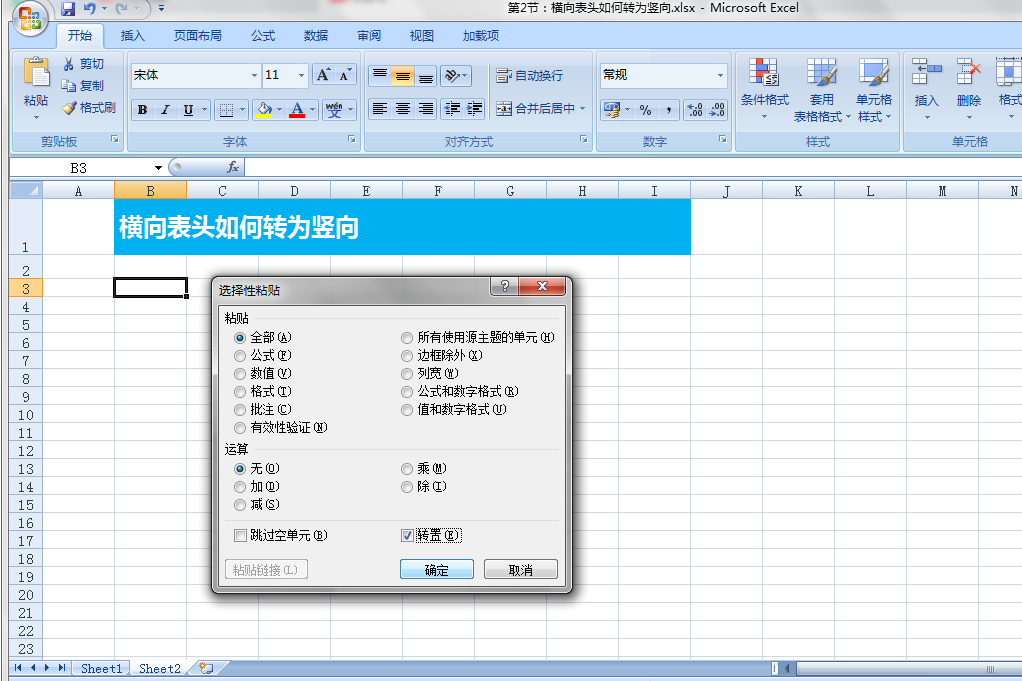This screenshot has width=1022, height=681.
Task: Switch to the 公式 ribbon tab
Action: [x=263, y=36]
